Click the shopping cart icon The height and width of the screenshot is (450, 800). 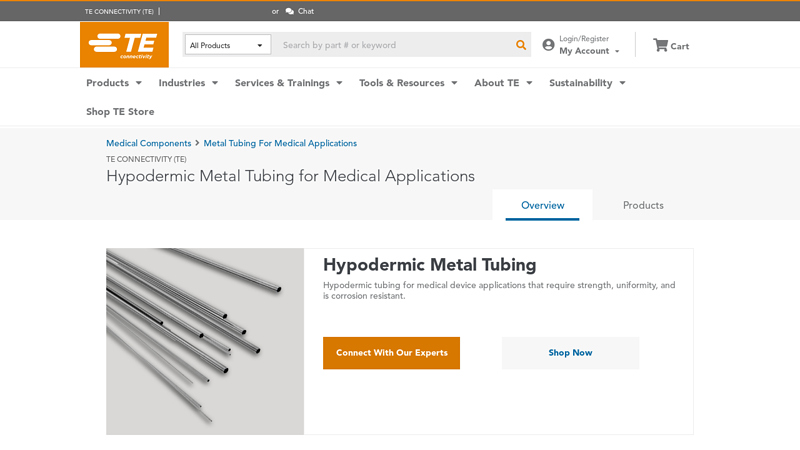(x=660, y=45)
